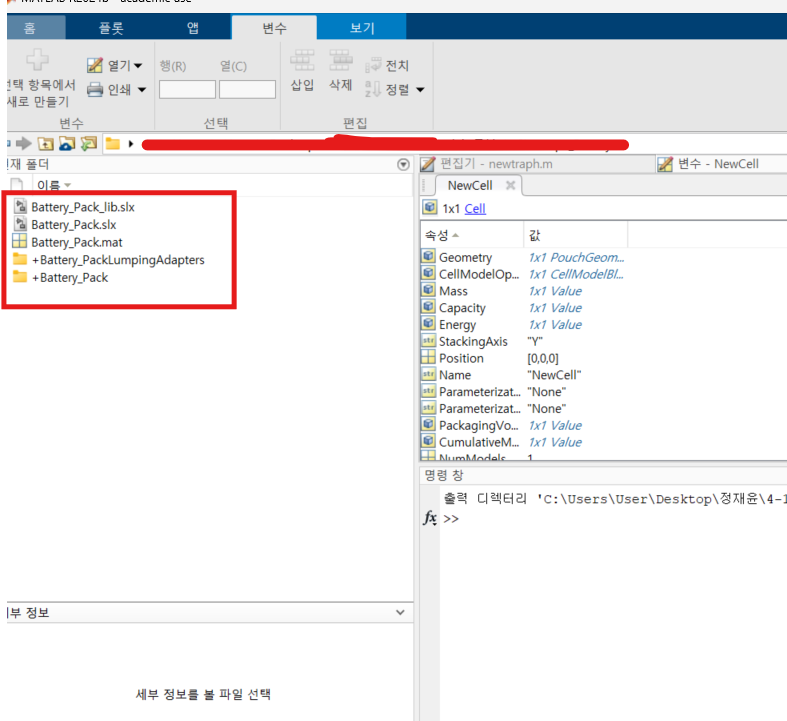Open CellModelOp 1x1 CellModelBl value
This screenshot has width=787, height=721.
pos(576,274)
